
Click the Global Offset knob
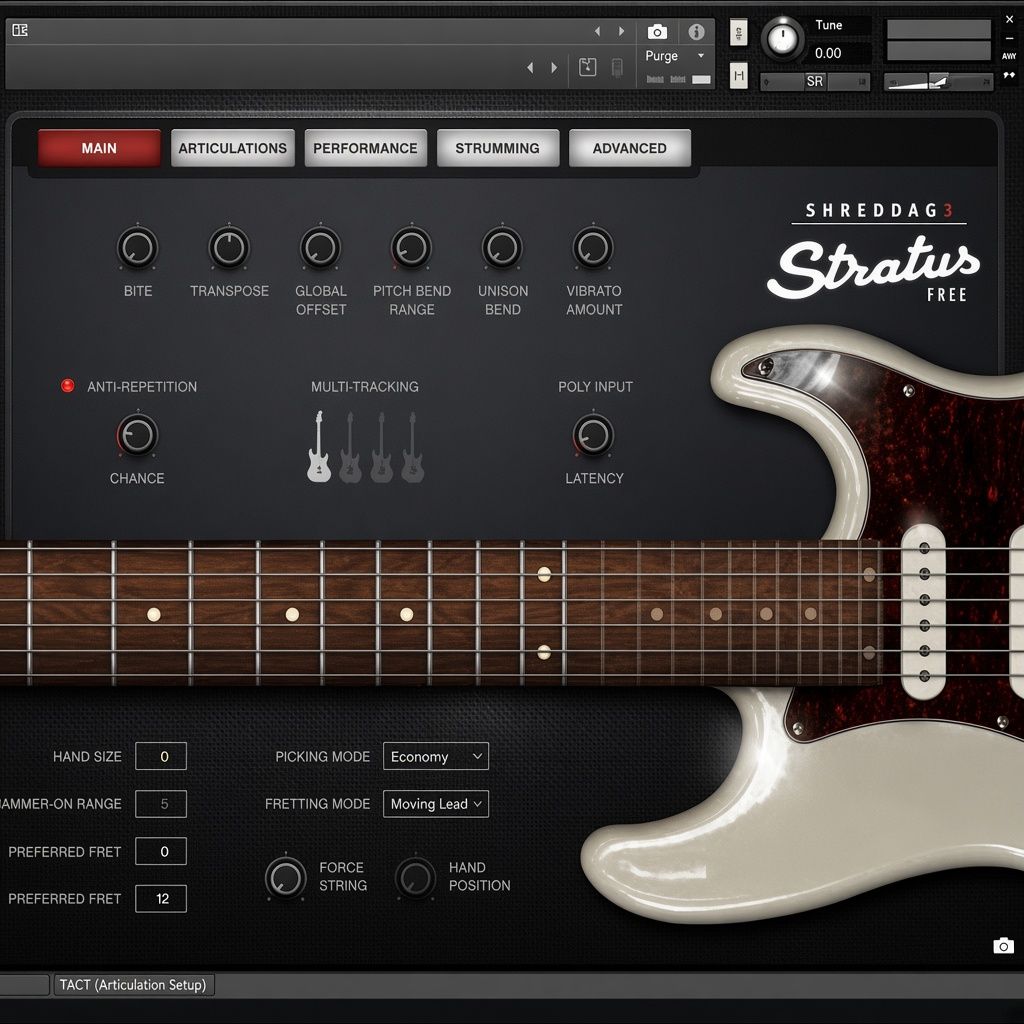tap(321, 248)
